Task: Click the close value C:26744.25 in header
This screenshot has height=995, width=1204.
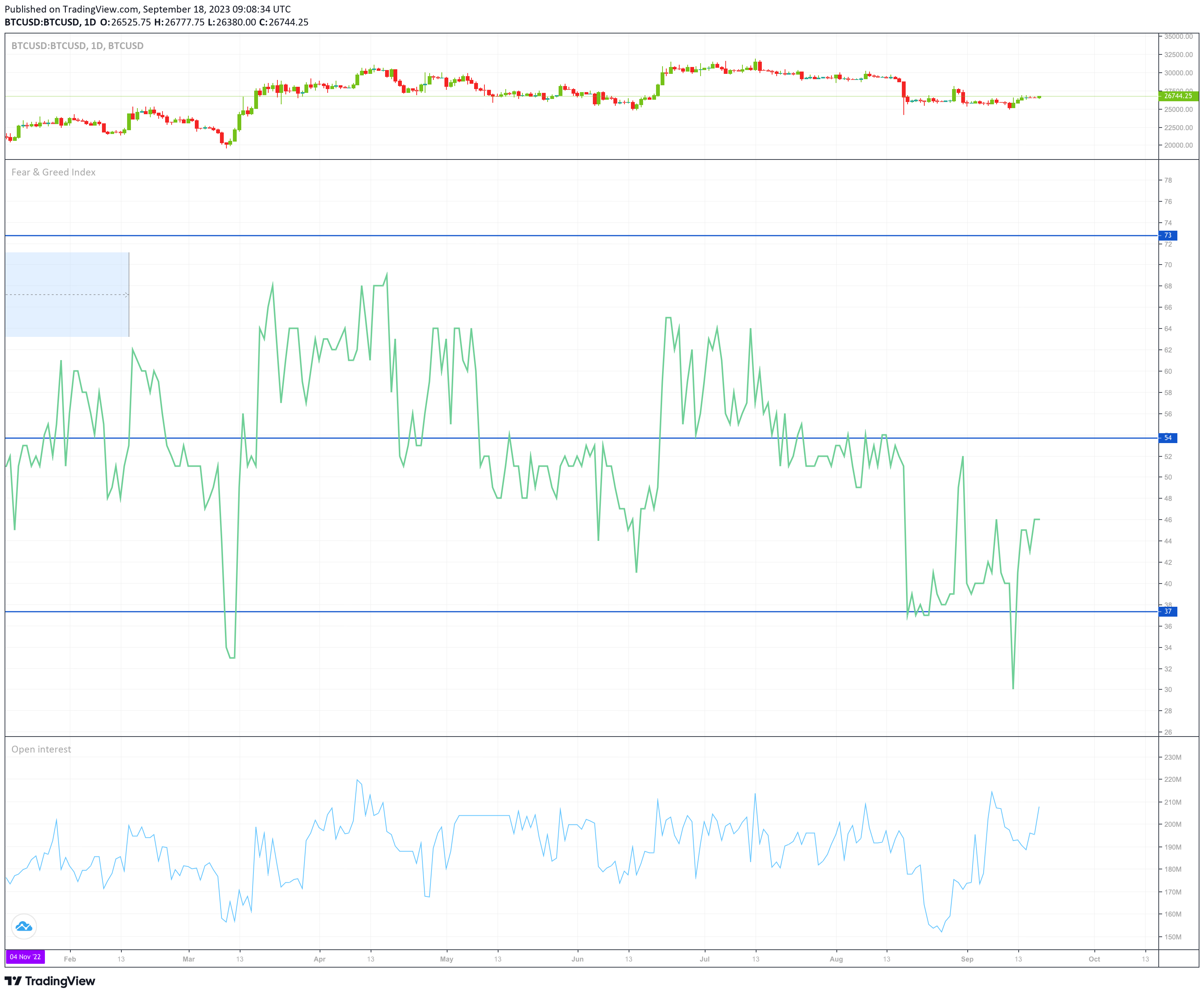Action: (283, 22)
